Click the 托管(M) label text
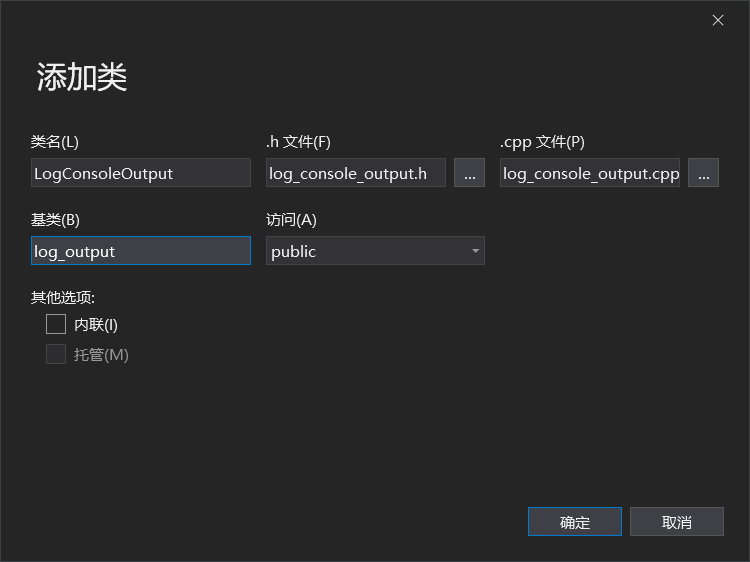Image resolution: width=750 pixels, height=562 pixels. [101, 354]
